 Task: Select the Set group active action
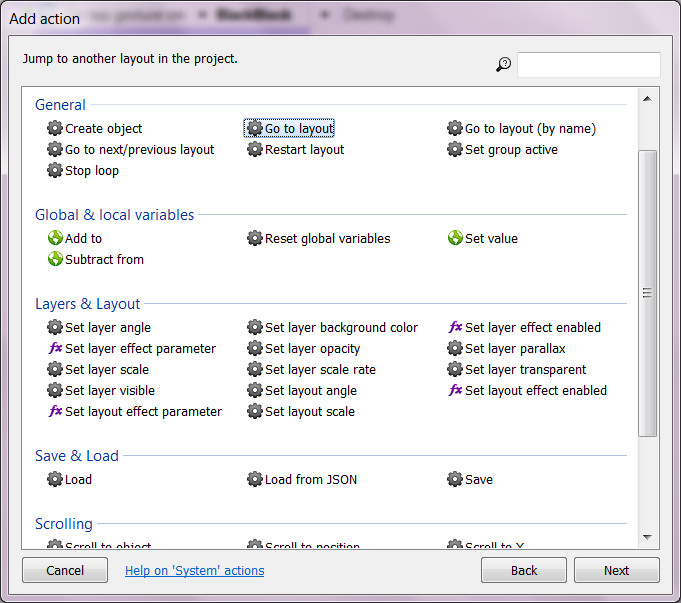[x=511, y=149]
